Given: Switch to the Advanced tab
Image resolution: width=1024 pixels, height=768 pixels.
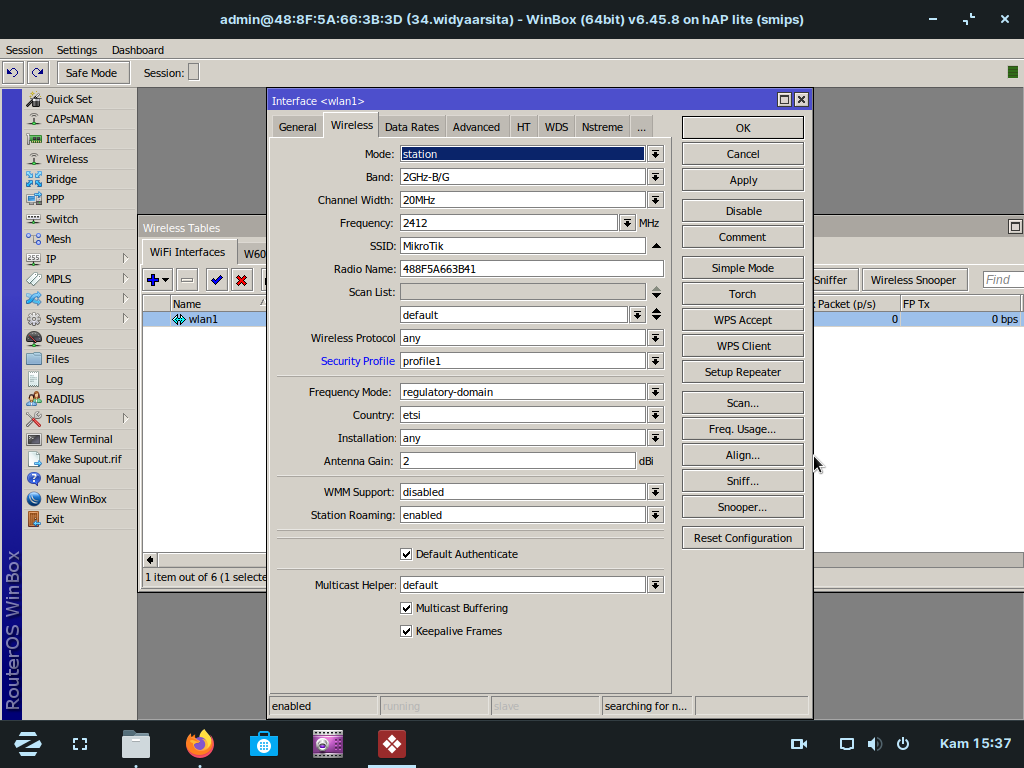Looking at the screenshot, I should click(x=476, y=127).
